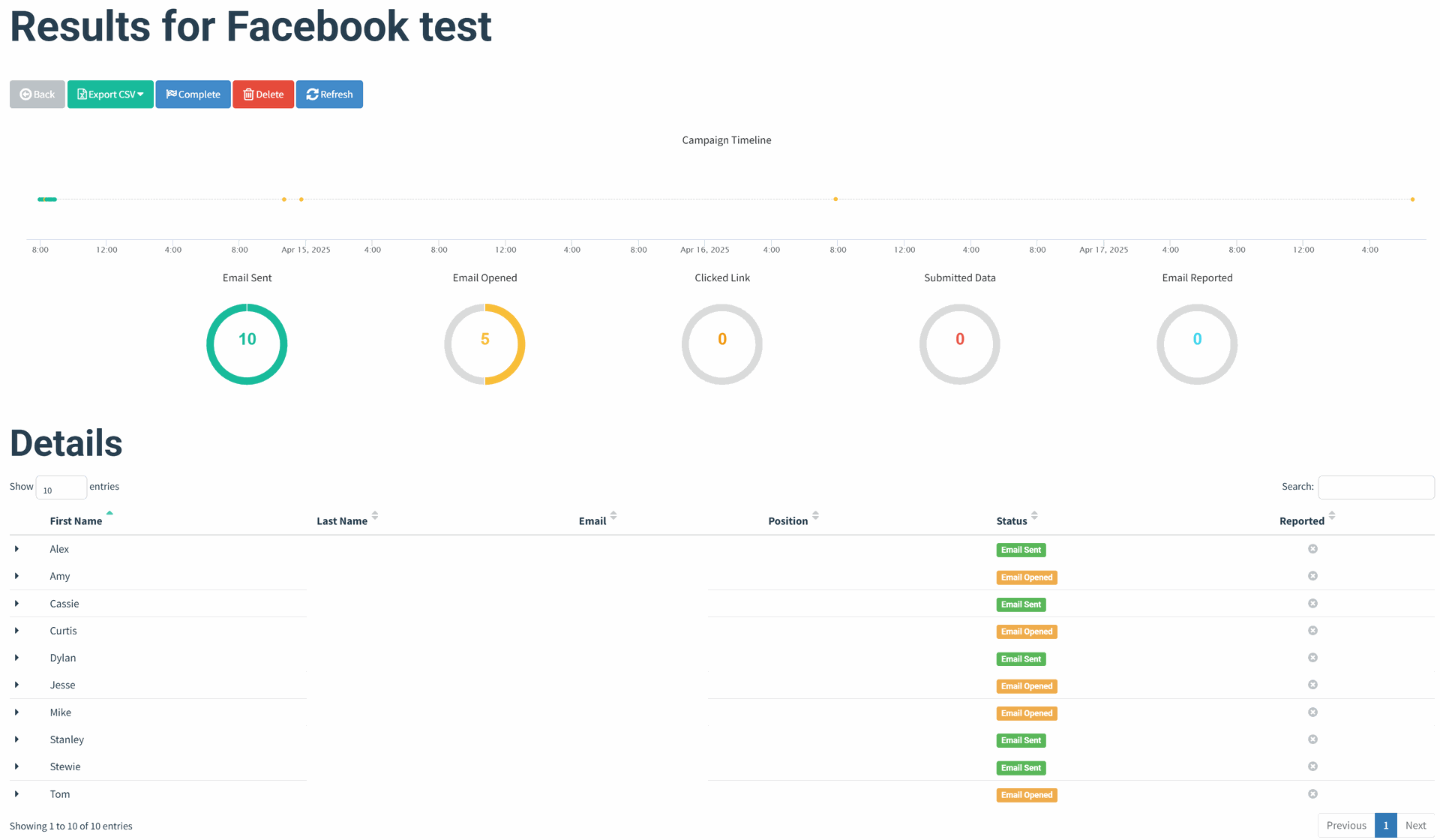Viewport: 1440px width, 840px height.
Task: Click the Previous page link
Action: click(1346, 826)
